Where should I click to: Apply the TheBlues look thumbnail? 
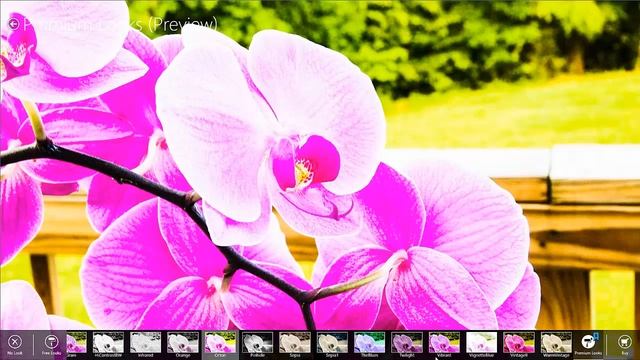pos(369,342)
